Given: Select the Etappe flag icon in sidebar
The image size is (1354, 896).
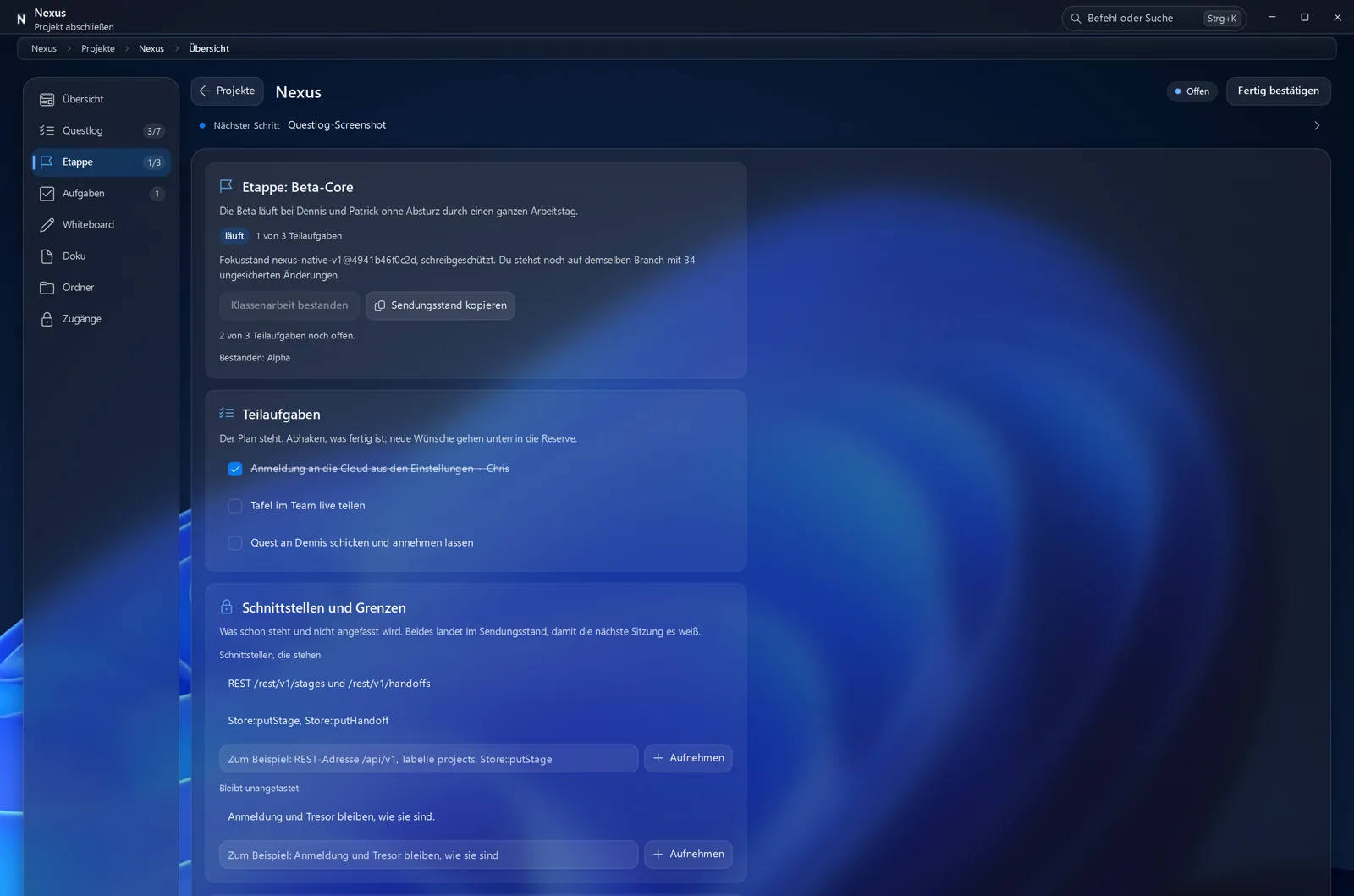Looking at the screenshot, I should [47, 162].
